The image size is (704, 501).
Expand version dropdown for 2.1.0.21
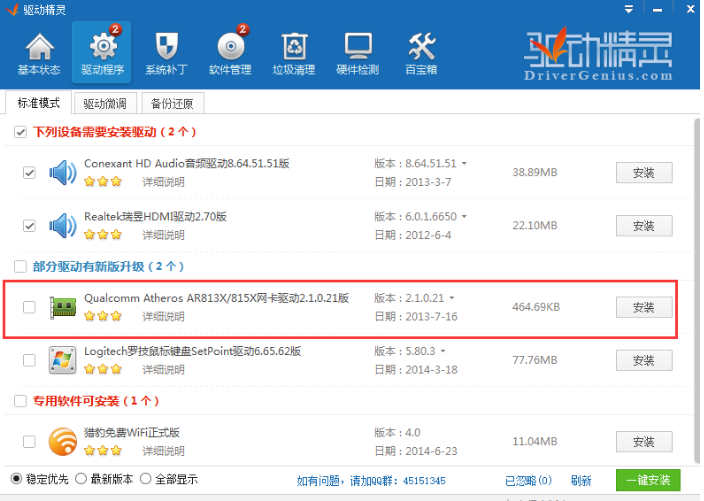452,298
